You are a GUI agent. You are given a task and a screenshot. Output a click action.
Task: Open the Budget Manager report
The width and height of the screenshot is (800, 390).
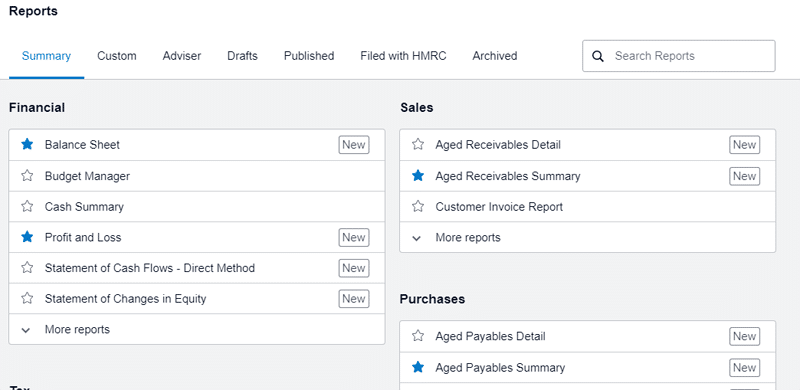[x=87, y=176]
